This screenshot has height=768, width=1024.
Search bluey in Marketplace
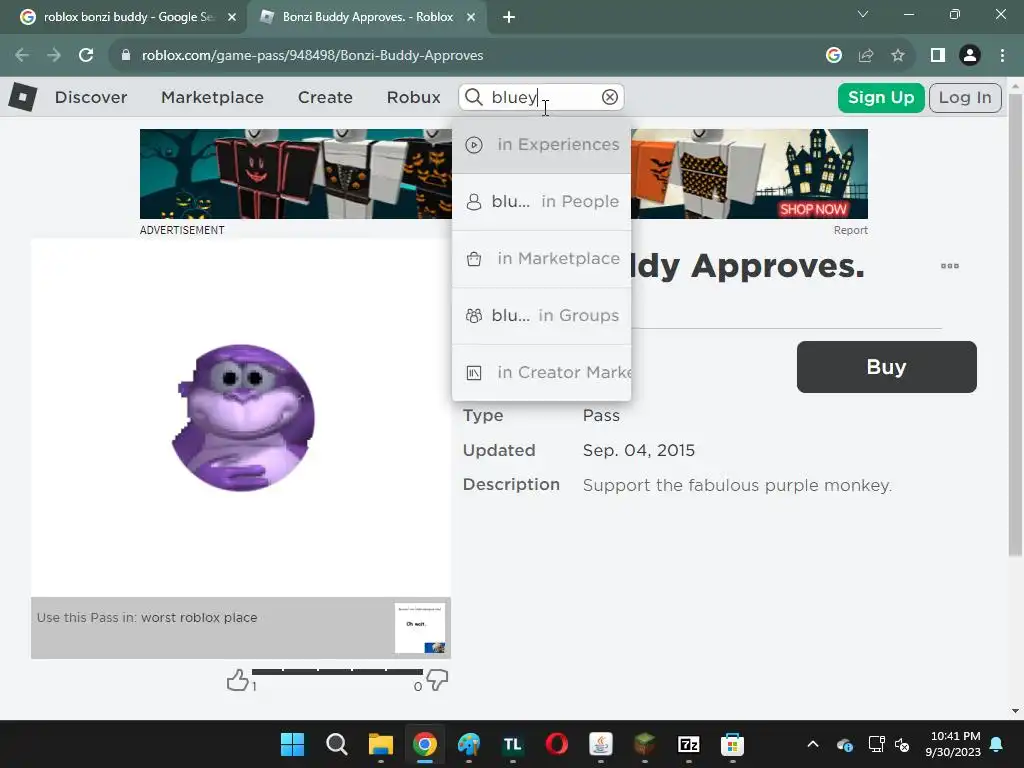pyautogui.click(x=541, y=259)
